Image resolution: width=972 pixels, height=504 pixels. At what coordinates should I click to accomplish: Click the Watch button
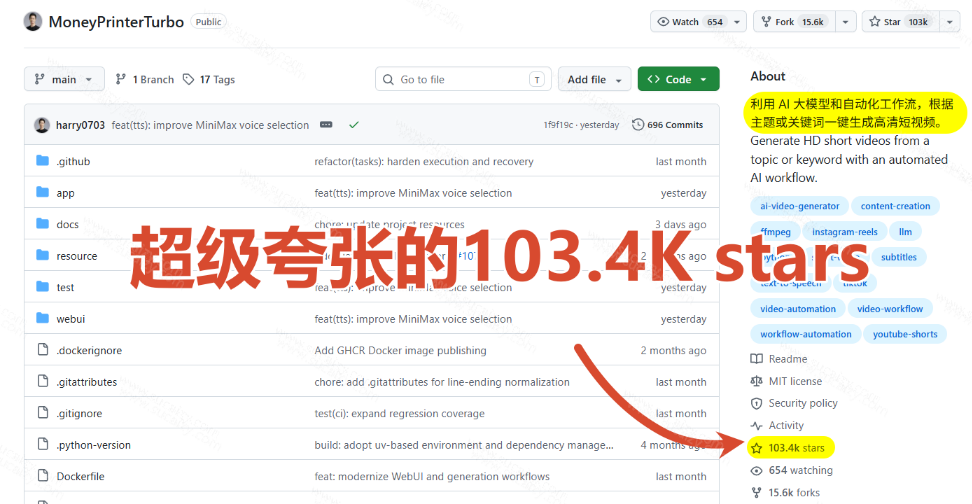point(689,22)
